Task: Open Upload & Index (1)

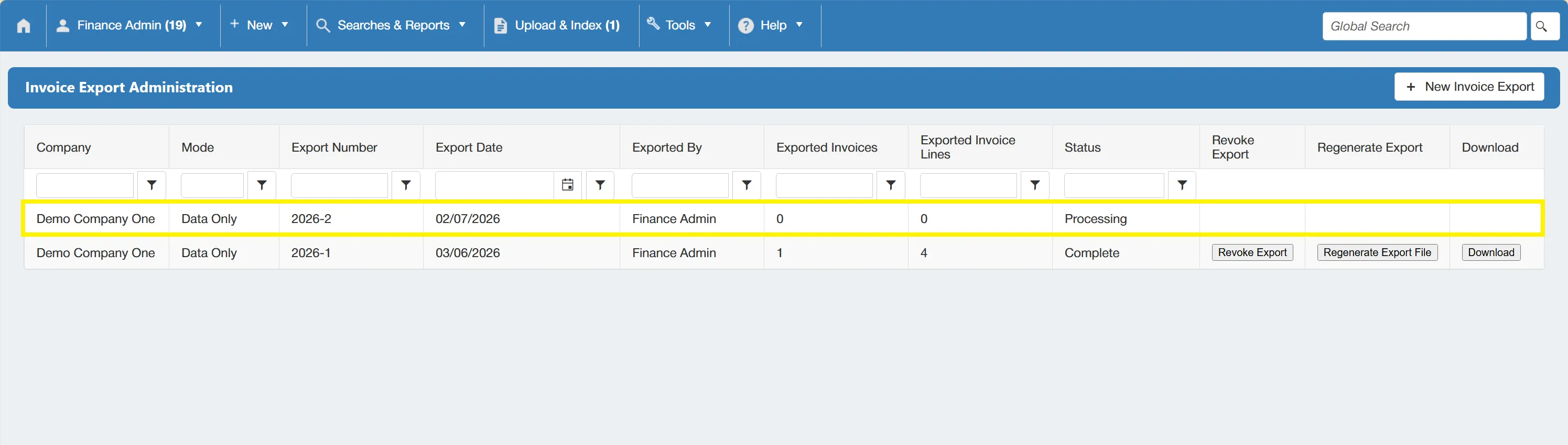Action: tap(558, 26)
